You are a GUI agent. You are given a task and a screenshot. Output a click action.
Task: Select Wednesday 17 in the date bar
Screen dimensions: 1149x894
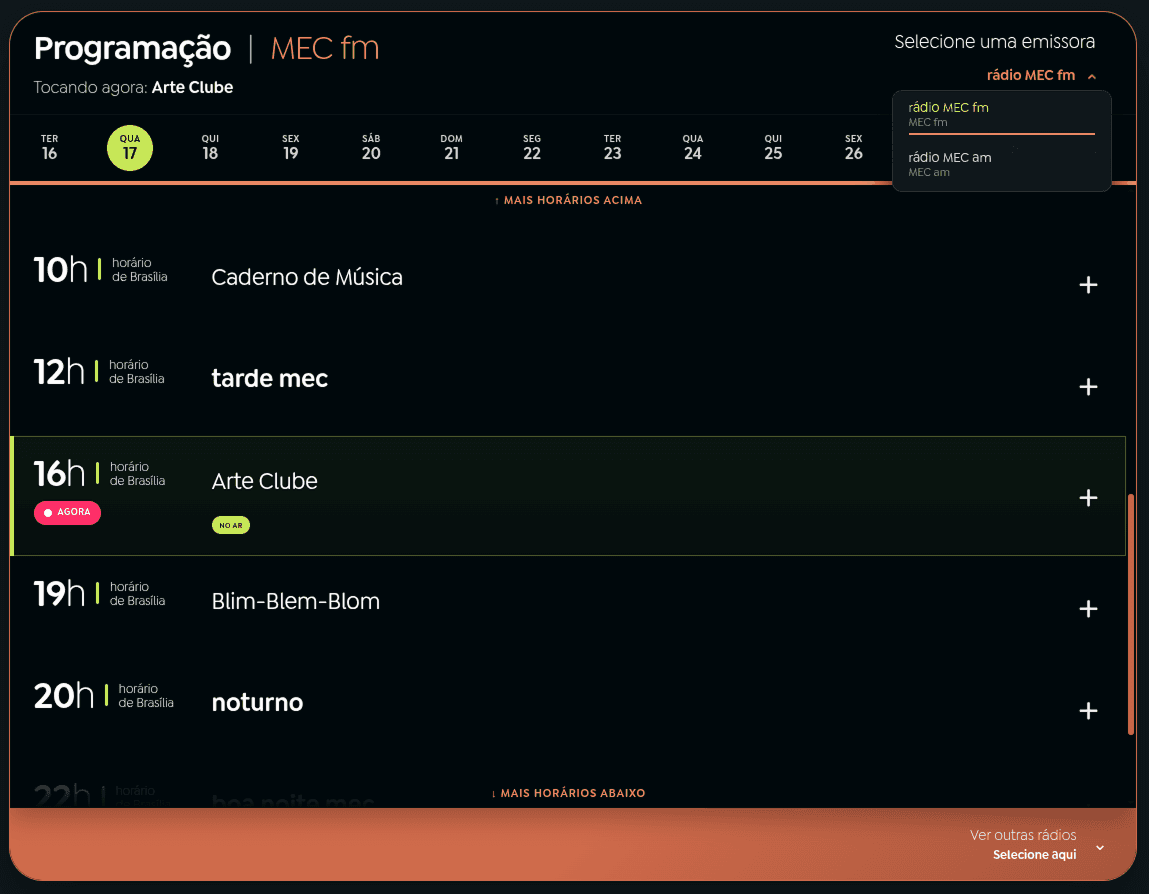coord(130,148)
